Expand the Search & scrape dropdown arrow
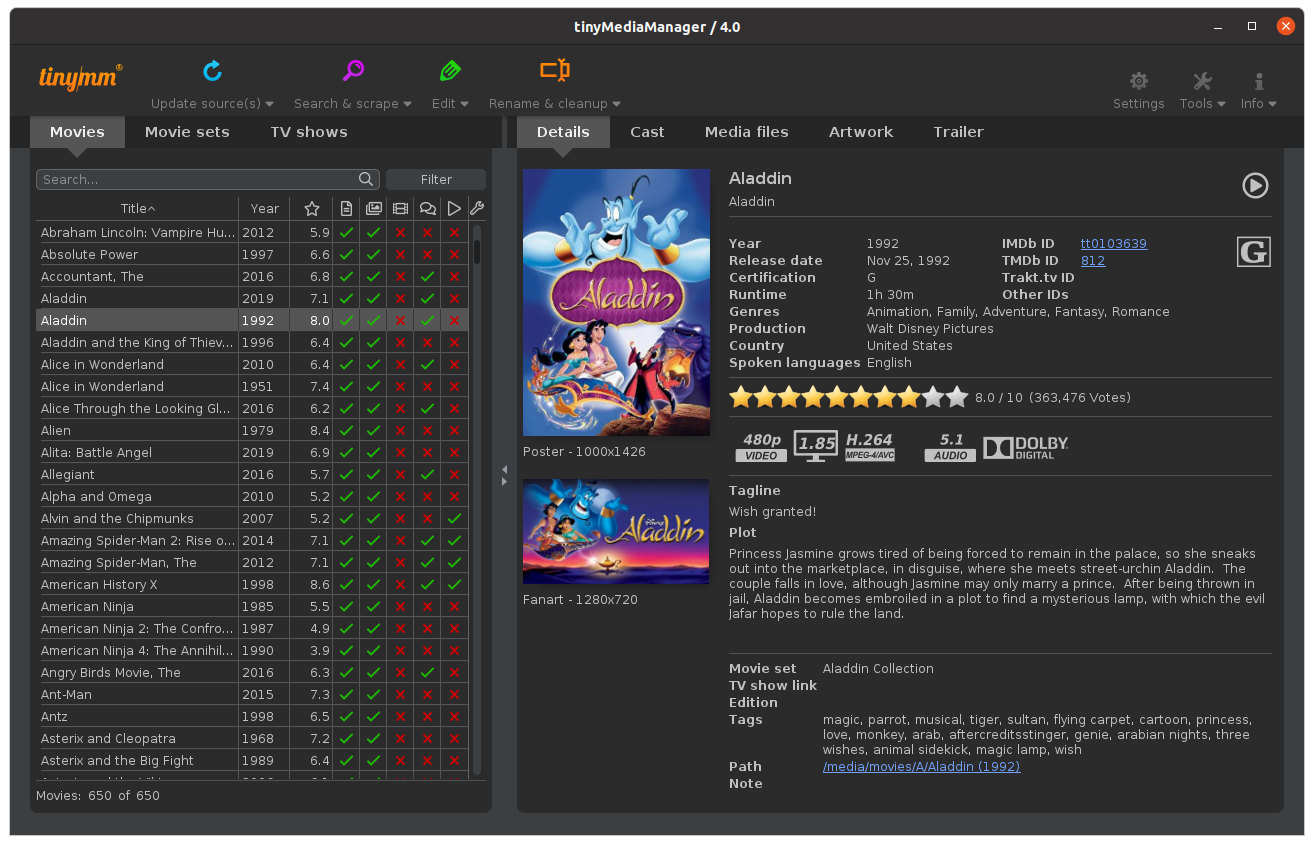Viewport: 1314px width, 845px height. click(407, 104)
